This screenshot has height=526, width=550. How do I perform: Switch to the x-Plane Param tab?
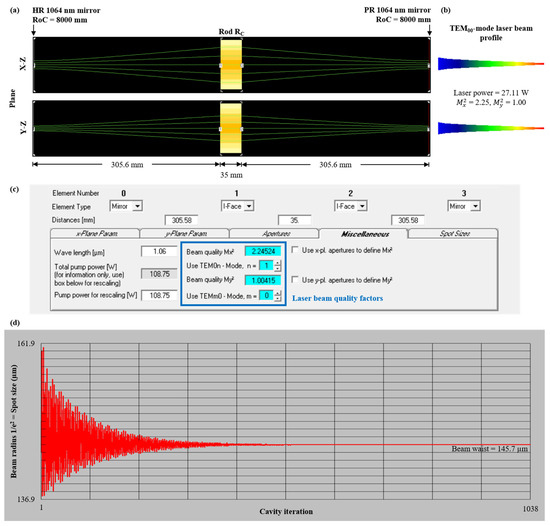pos(95,234)
